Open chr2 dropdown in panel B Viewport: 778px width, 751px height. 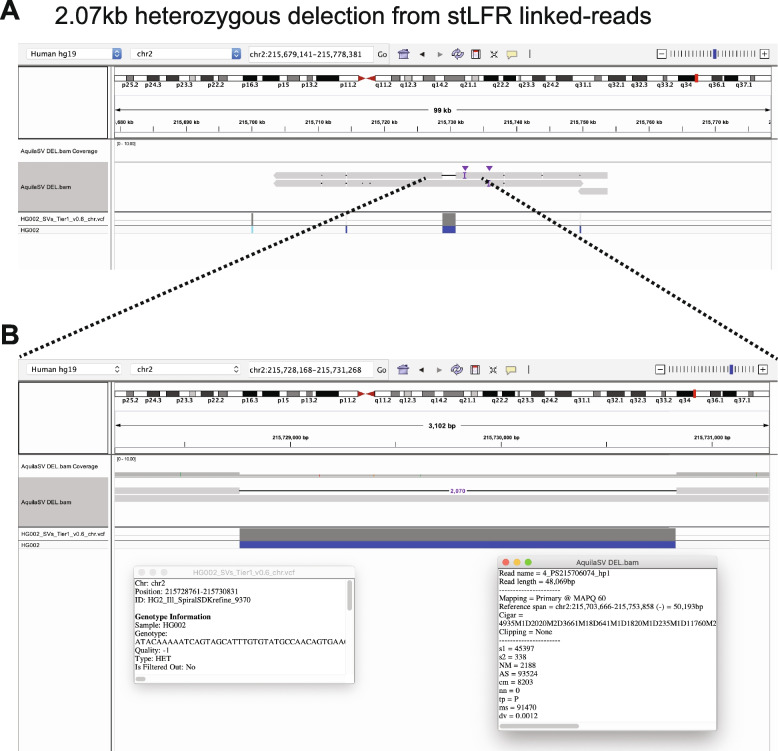[x=187, y=369]
